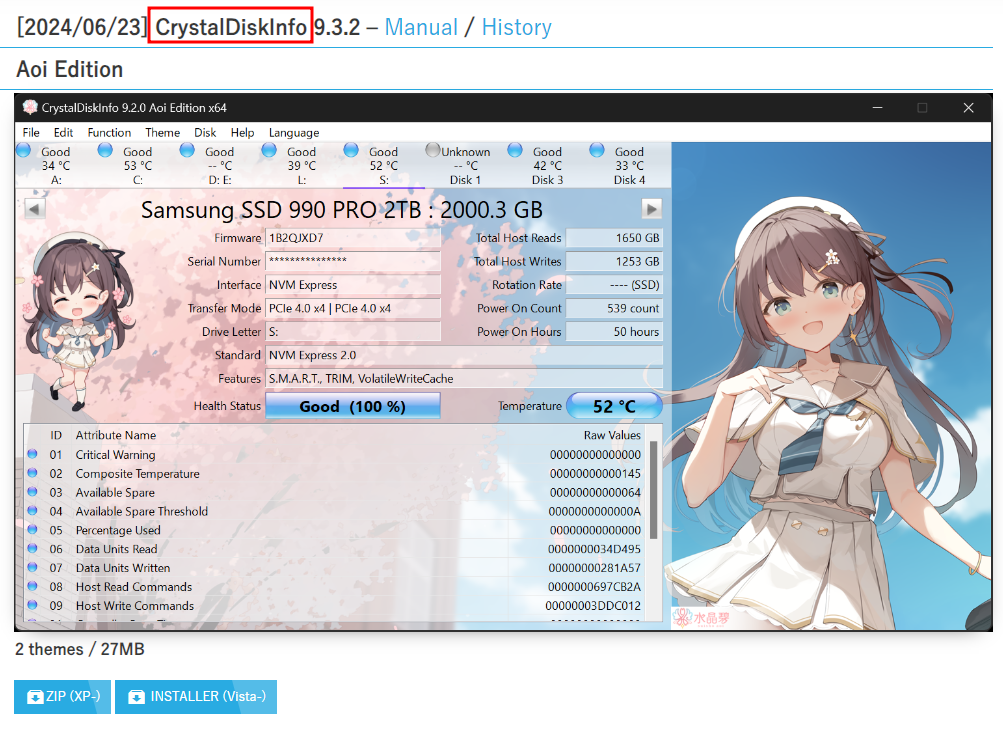Click the masked Serial Number field
1003x736 pixels.
(353, 261)
